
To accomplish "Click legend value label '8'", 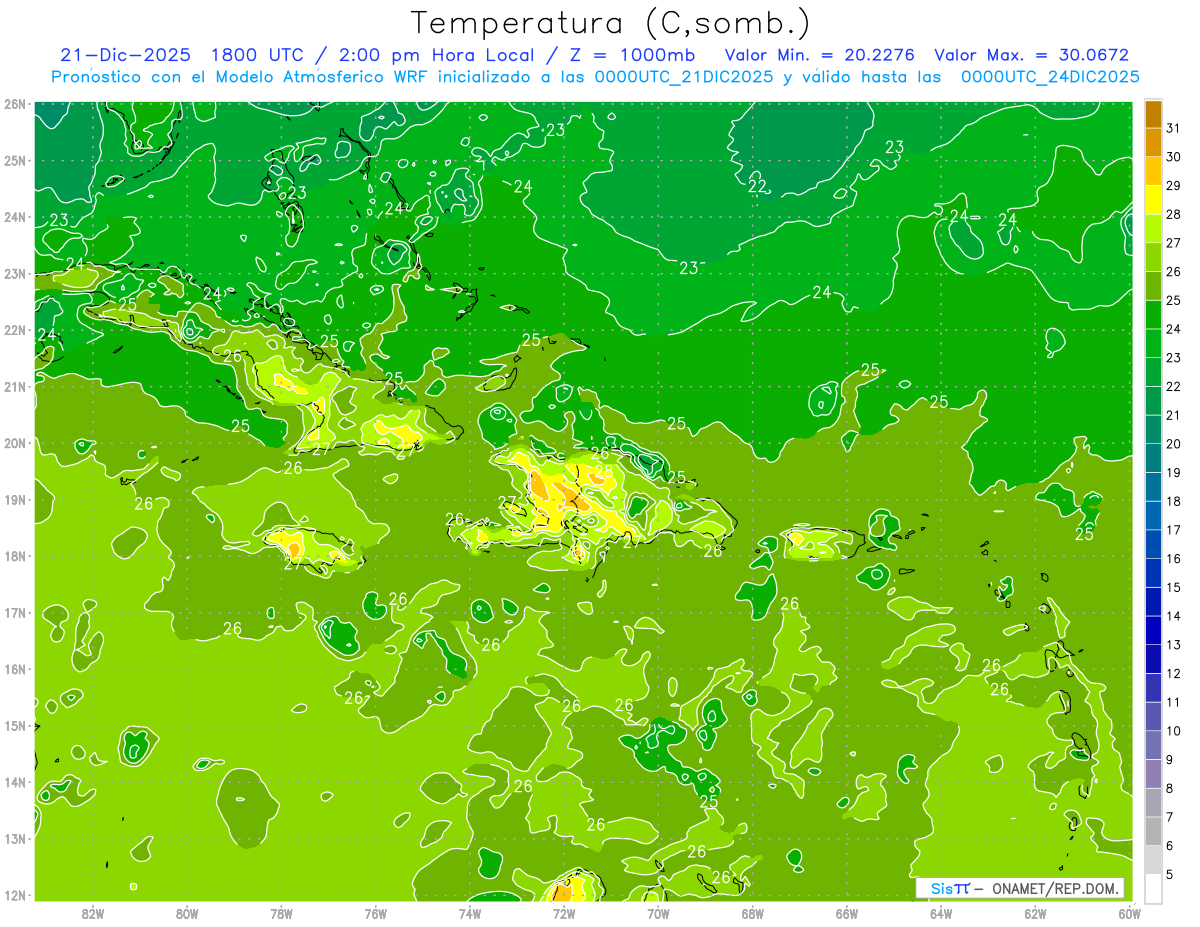I will (1170, 788).
